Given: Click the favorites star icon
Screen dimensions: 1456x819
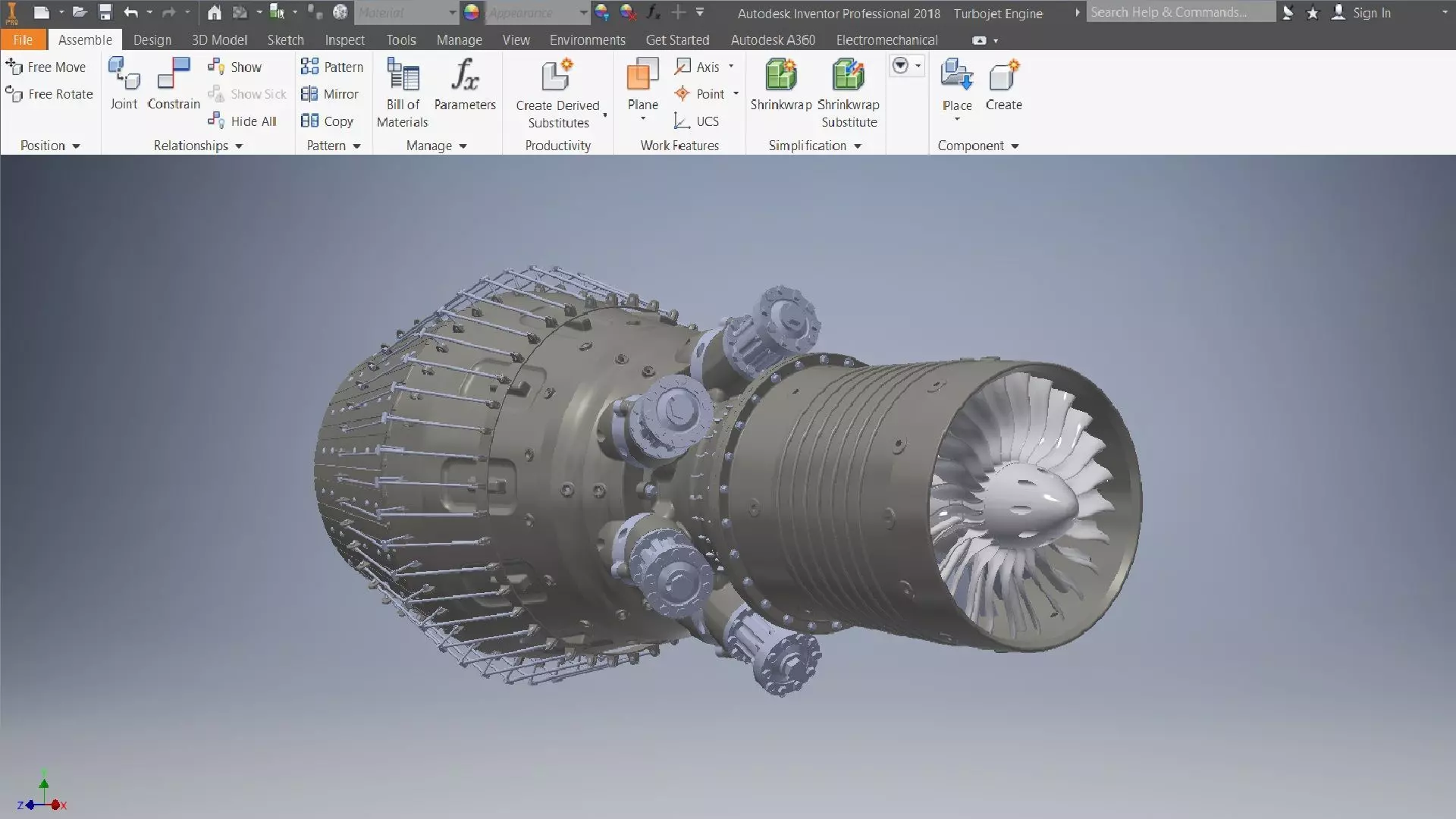Looking at the screenshot, I should point(1313,12).
